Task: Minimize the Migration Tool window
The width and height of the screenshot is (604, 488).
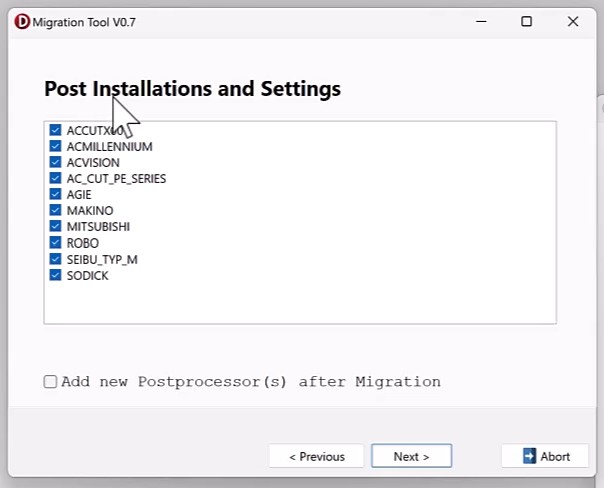Action: (481, 22)
